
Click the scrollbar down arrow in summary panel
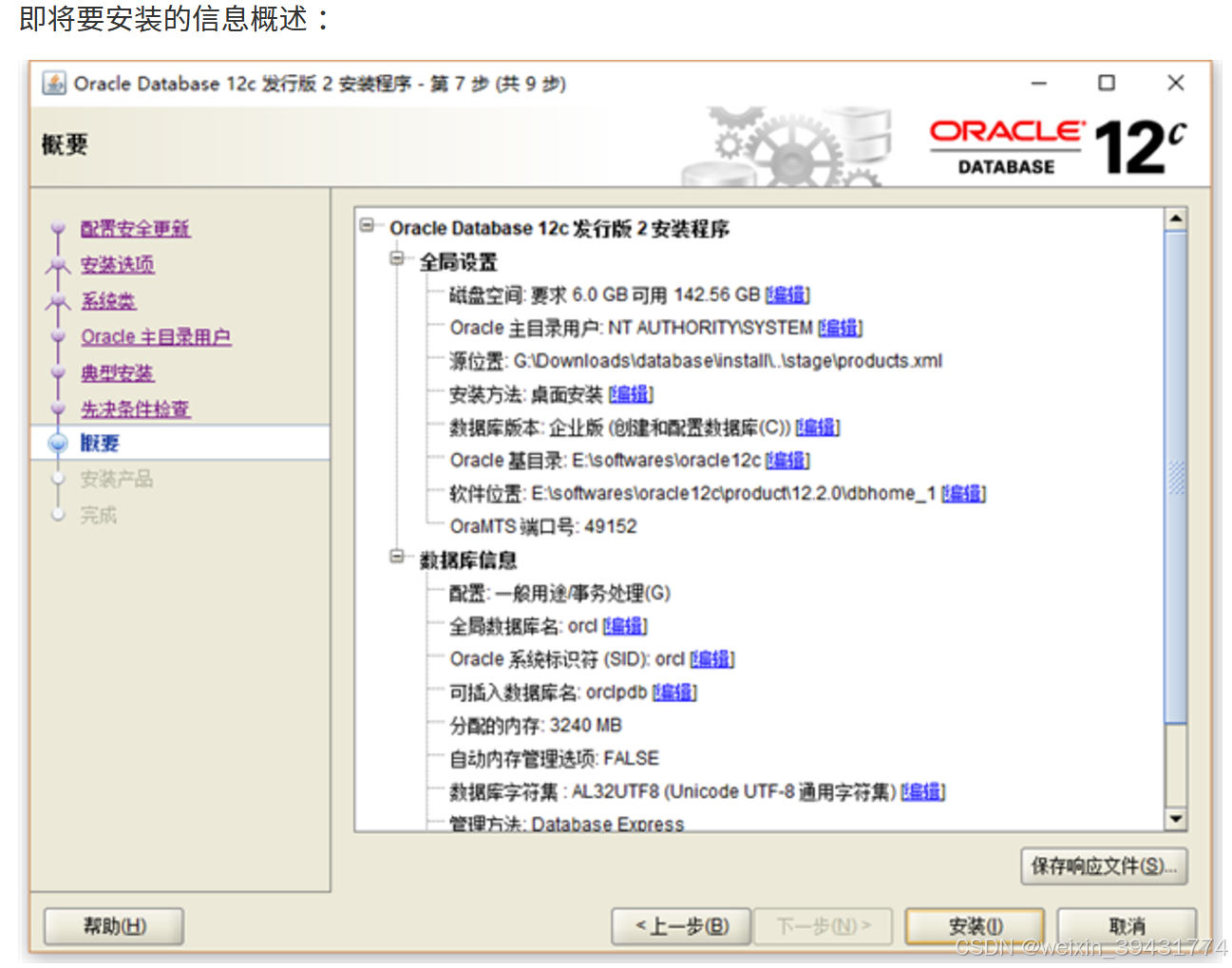pos(1175,818)
